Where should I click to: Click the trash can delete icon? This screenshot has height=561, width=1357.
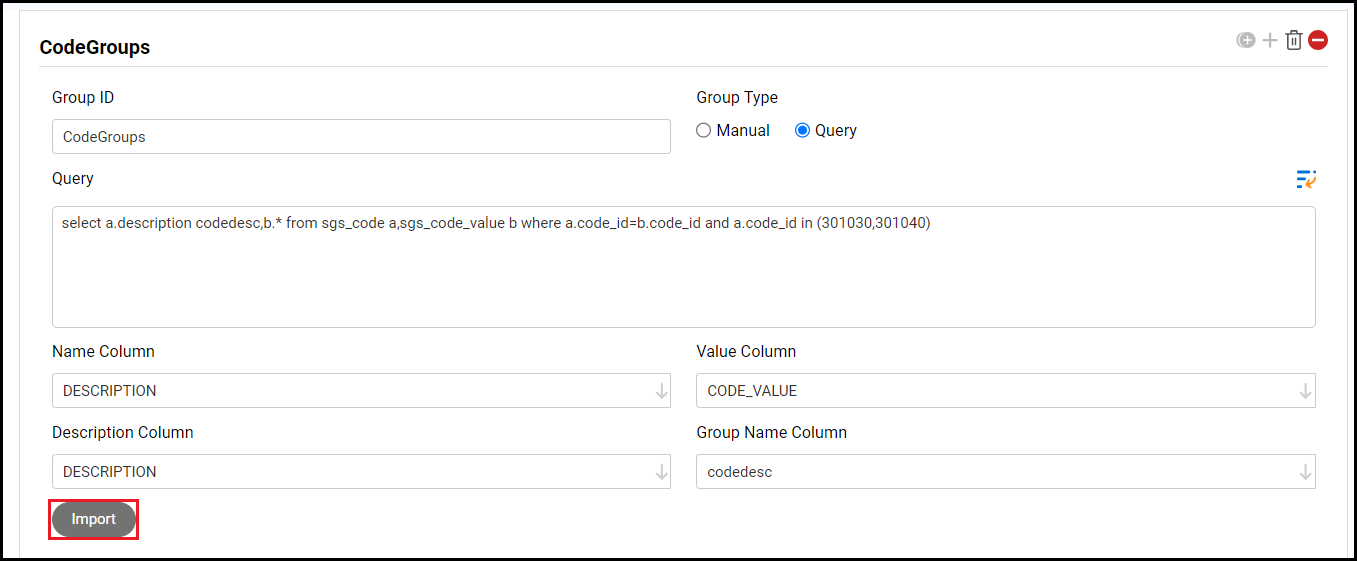tap(1294, 40)
